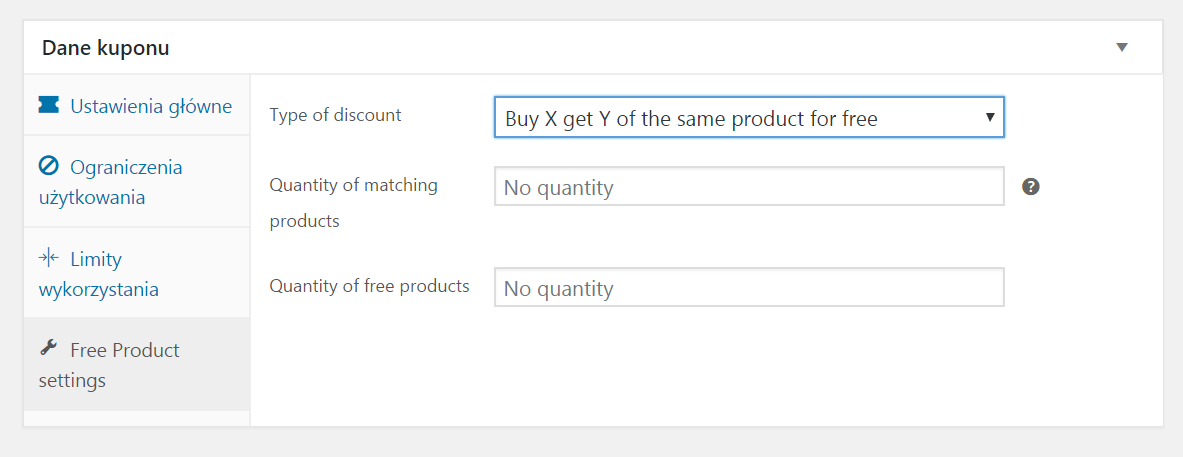Screen dimensions: 1183x457
Task: Click the ticket icon beside Ustawienia główne
Action: pos(48,105)
